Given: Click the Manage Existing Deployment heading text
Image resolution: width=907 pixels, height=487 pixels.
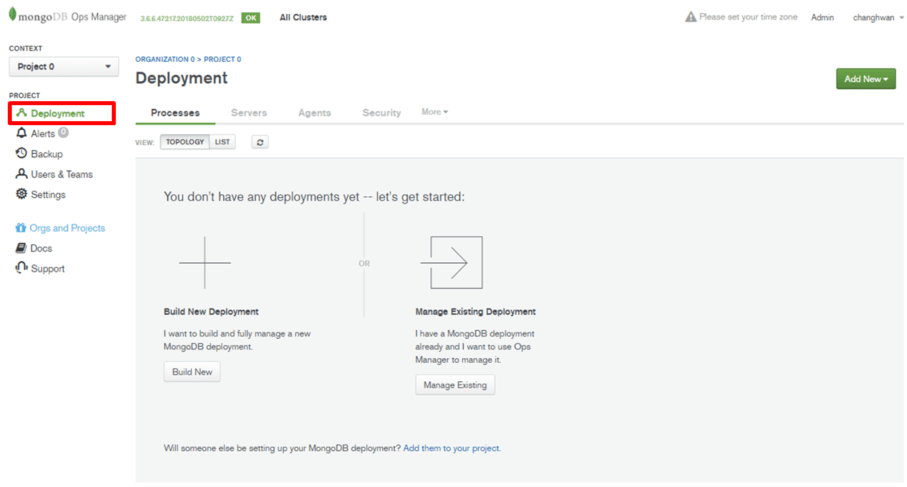Looking at the screenshot, I should click(x=475, y=312).
